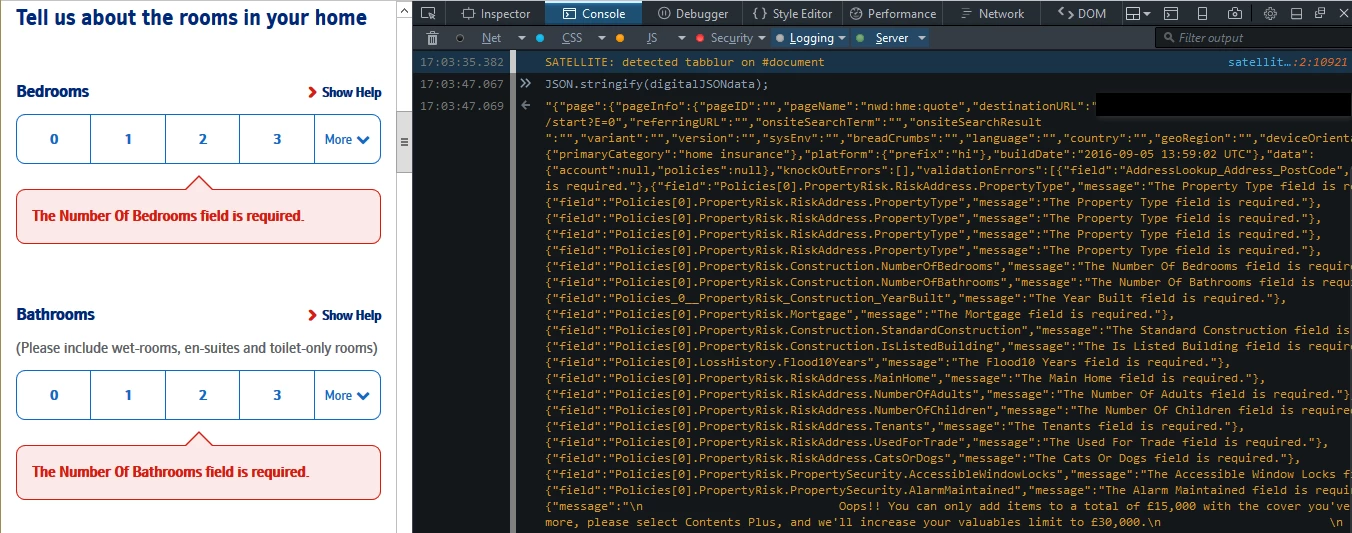Open the More dropdown under Bedrooms
This screenshot has height=533, width=1352.
[347, 139]
